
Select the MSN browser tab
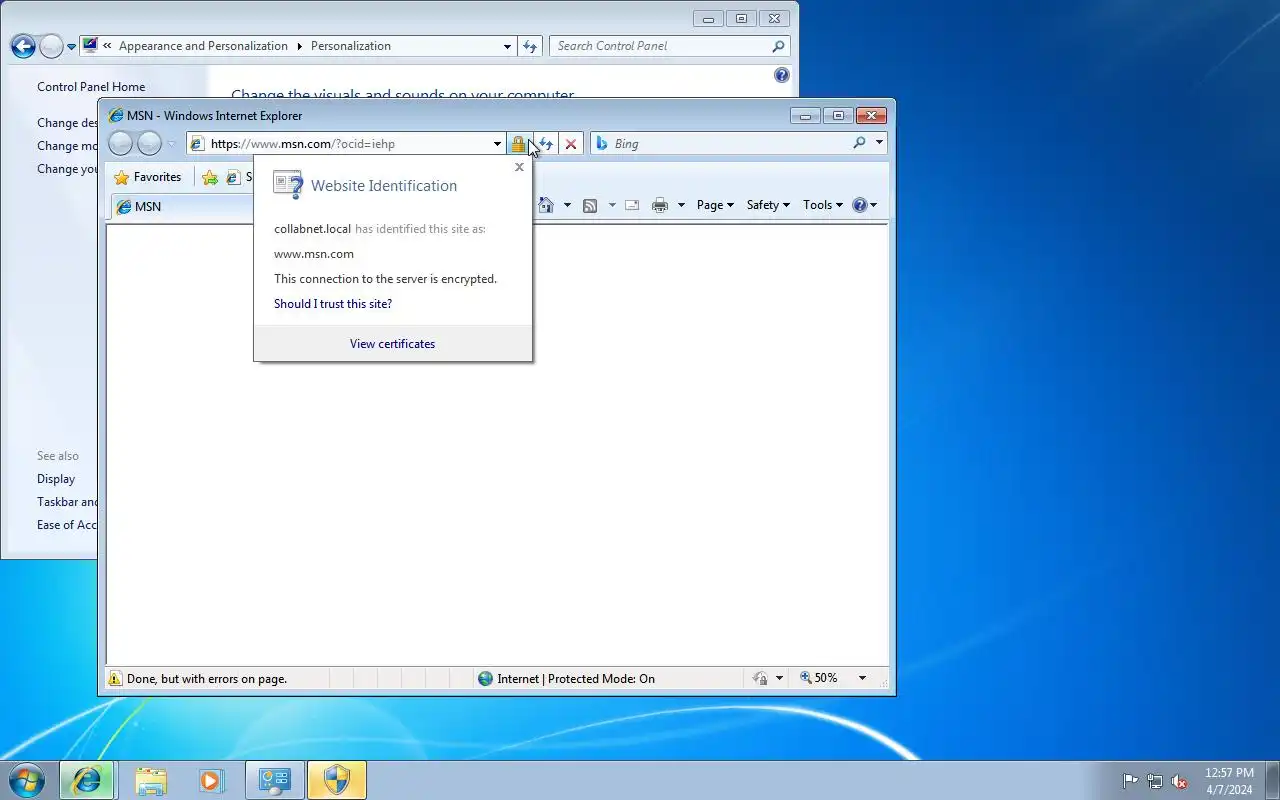coord(180,207)
